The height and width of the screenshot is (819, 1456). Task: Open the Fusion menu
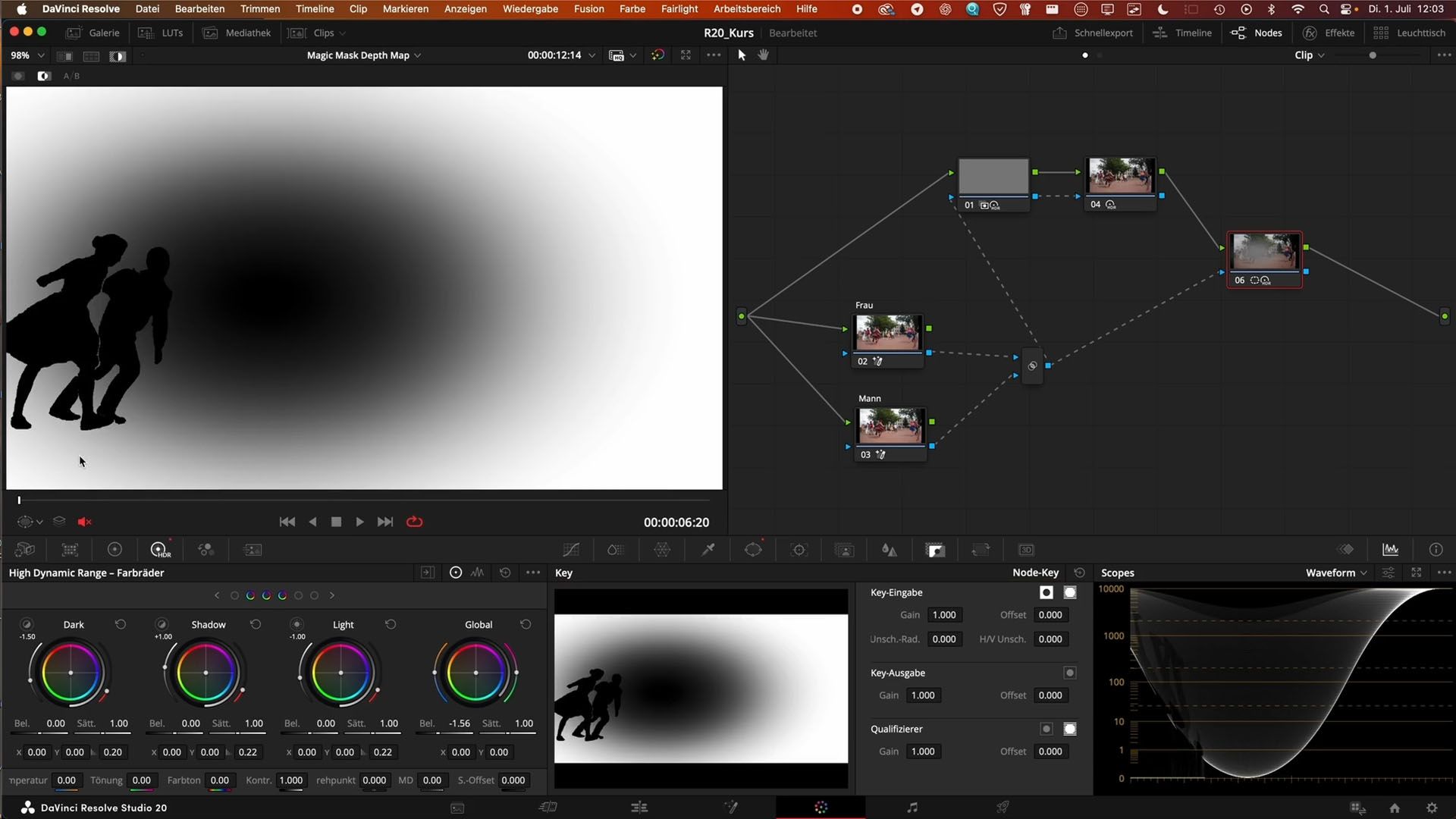(588, 9)
